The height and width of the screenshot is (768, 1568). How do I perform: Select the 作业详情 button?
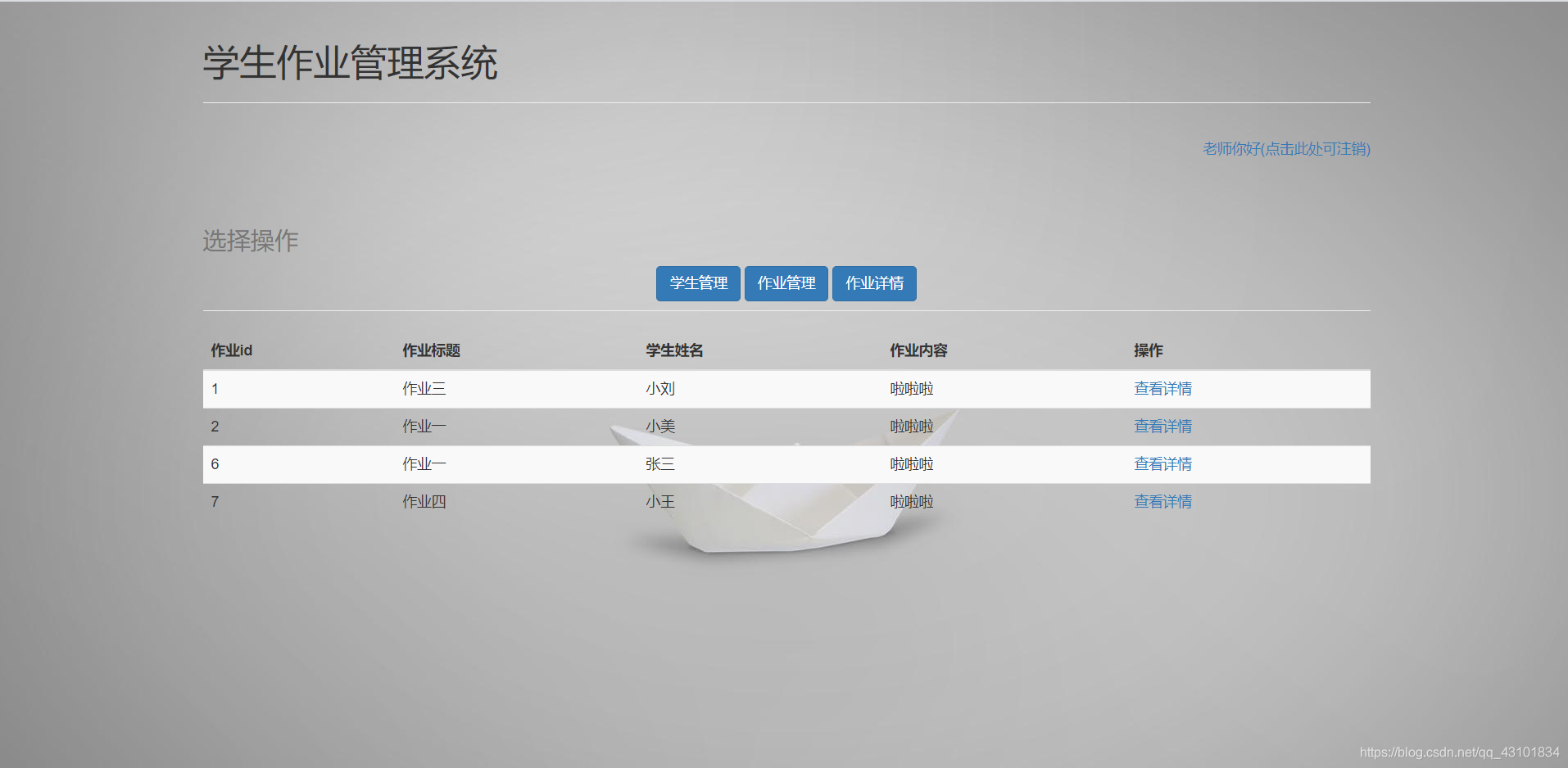pyautogui.click(x=874, y=283)
